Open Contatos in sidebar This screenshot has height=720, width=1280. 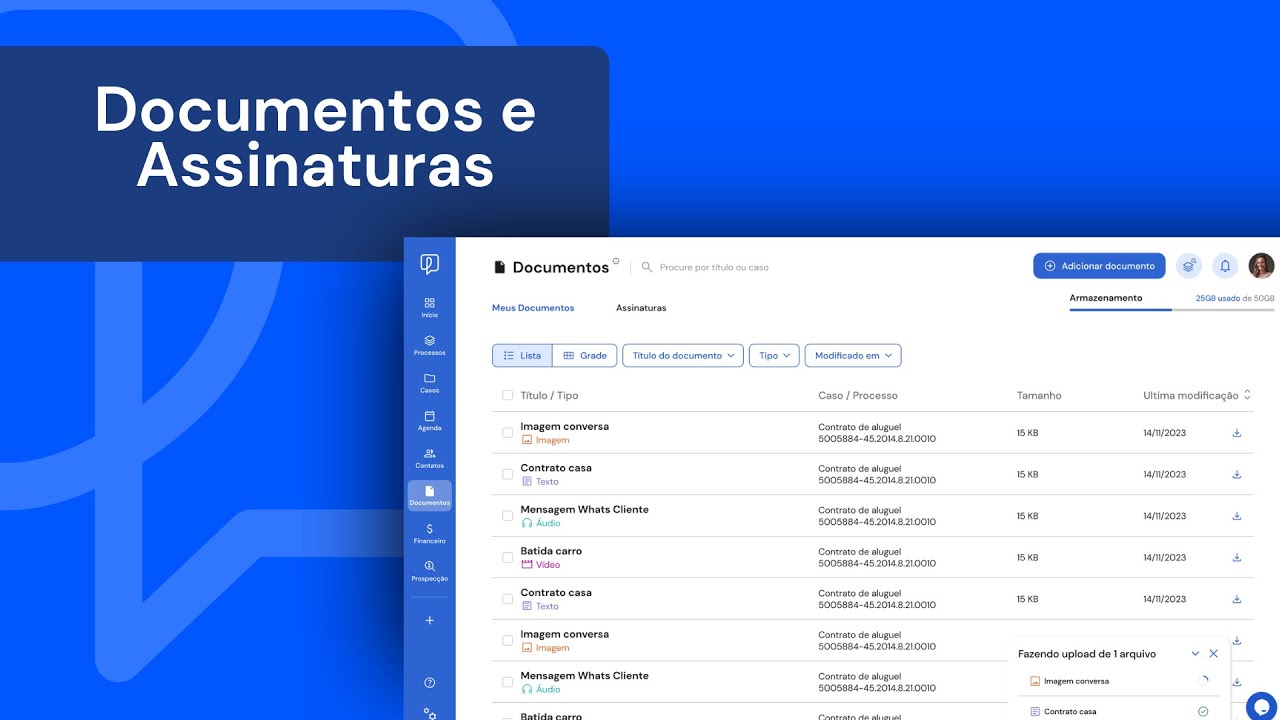(x=429, y=458)
